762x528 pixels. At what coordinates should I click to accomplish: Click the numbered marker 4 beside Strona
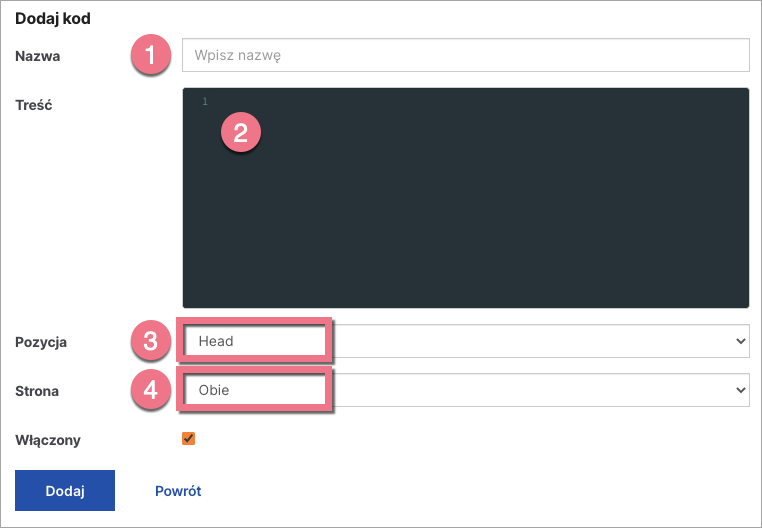click(150, 390)
